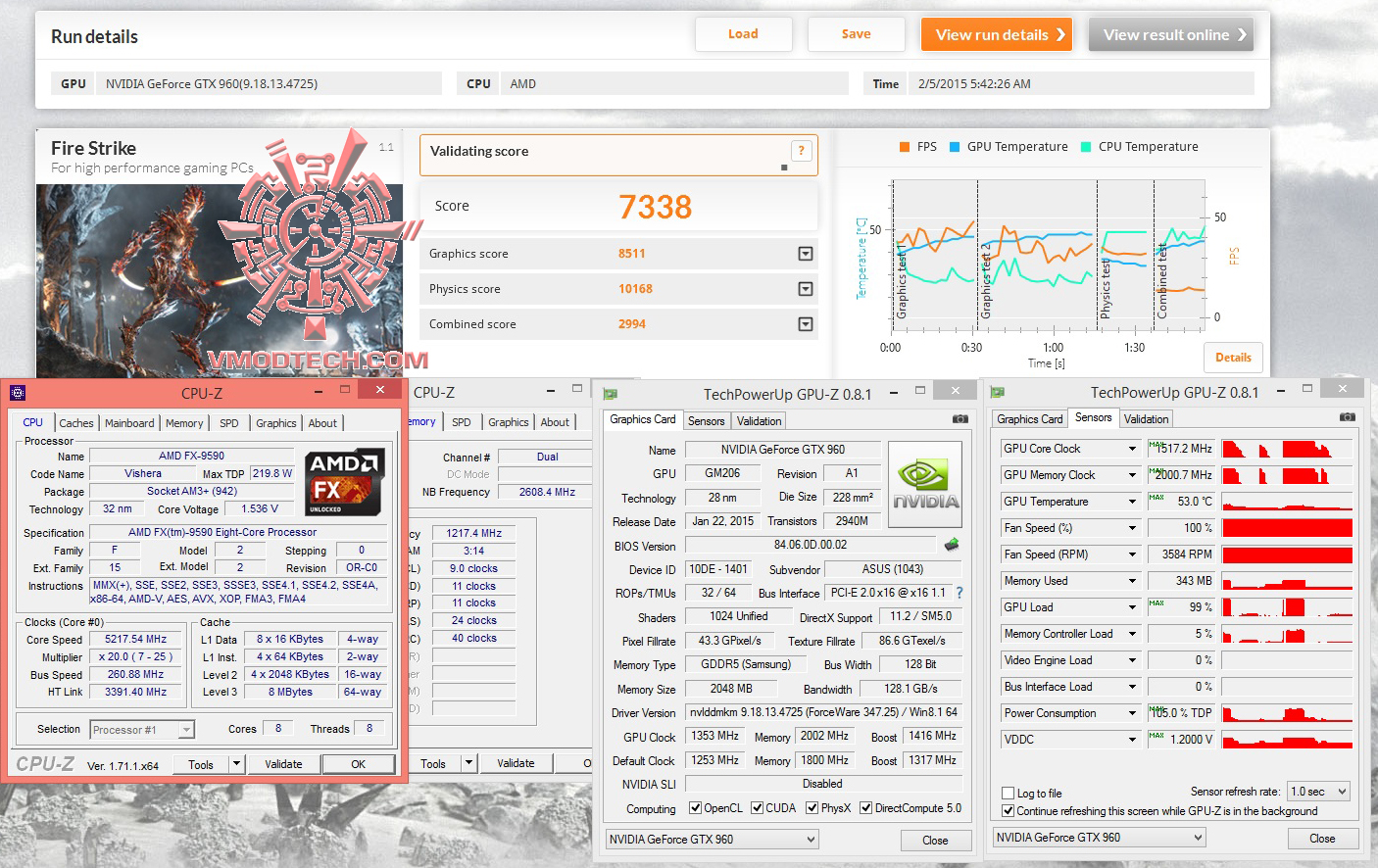Click the help question mark beside Validating score
Viewport: 1378px width, 868px height.
801,151
